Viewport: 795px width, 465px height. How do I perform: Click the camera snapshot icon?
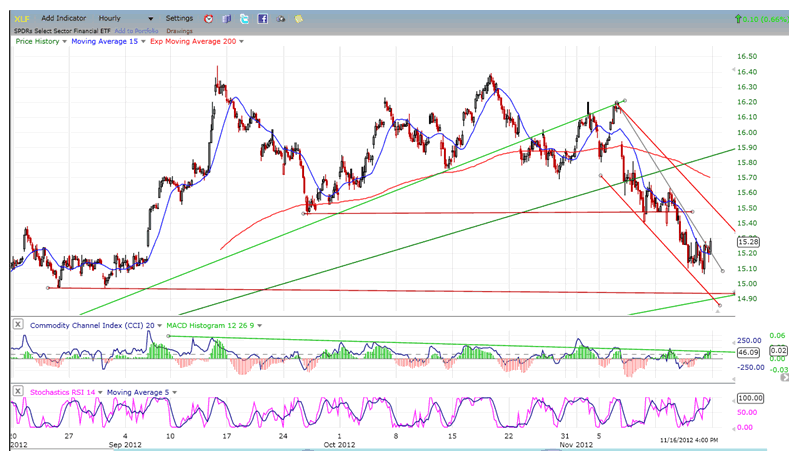tap(280, 18)
